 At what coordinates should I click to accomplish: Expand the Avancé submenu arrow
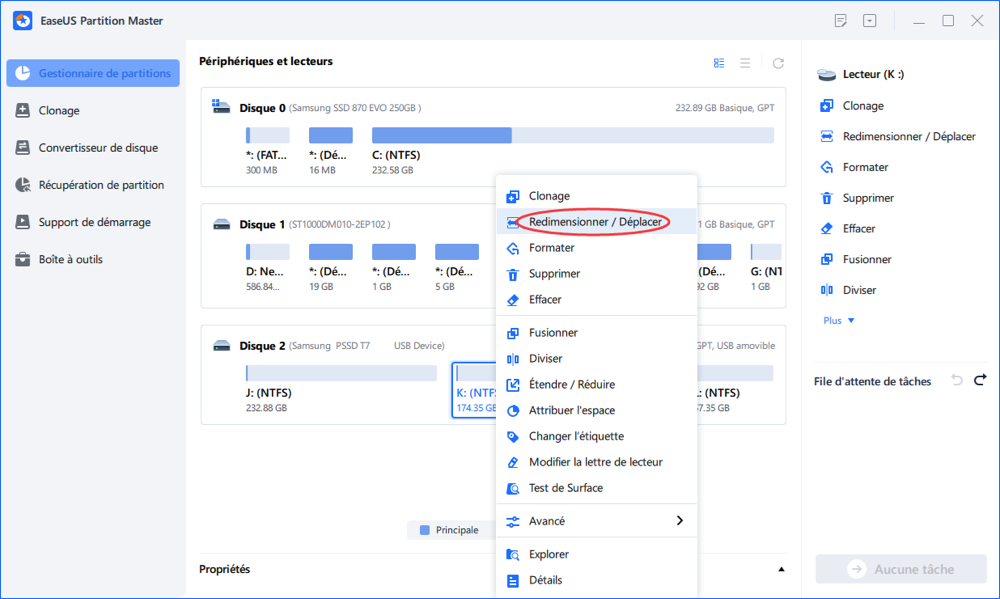tap(680, 521)
